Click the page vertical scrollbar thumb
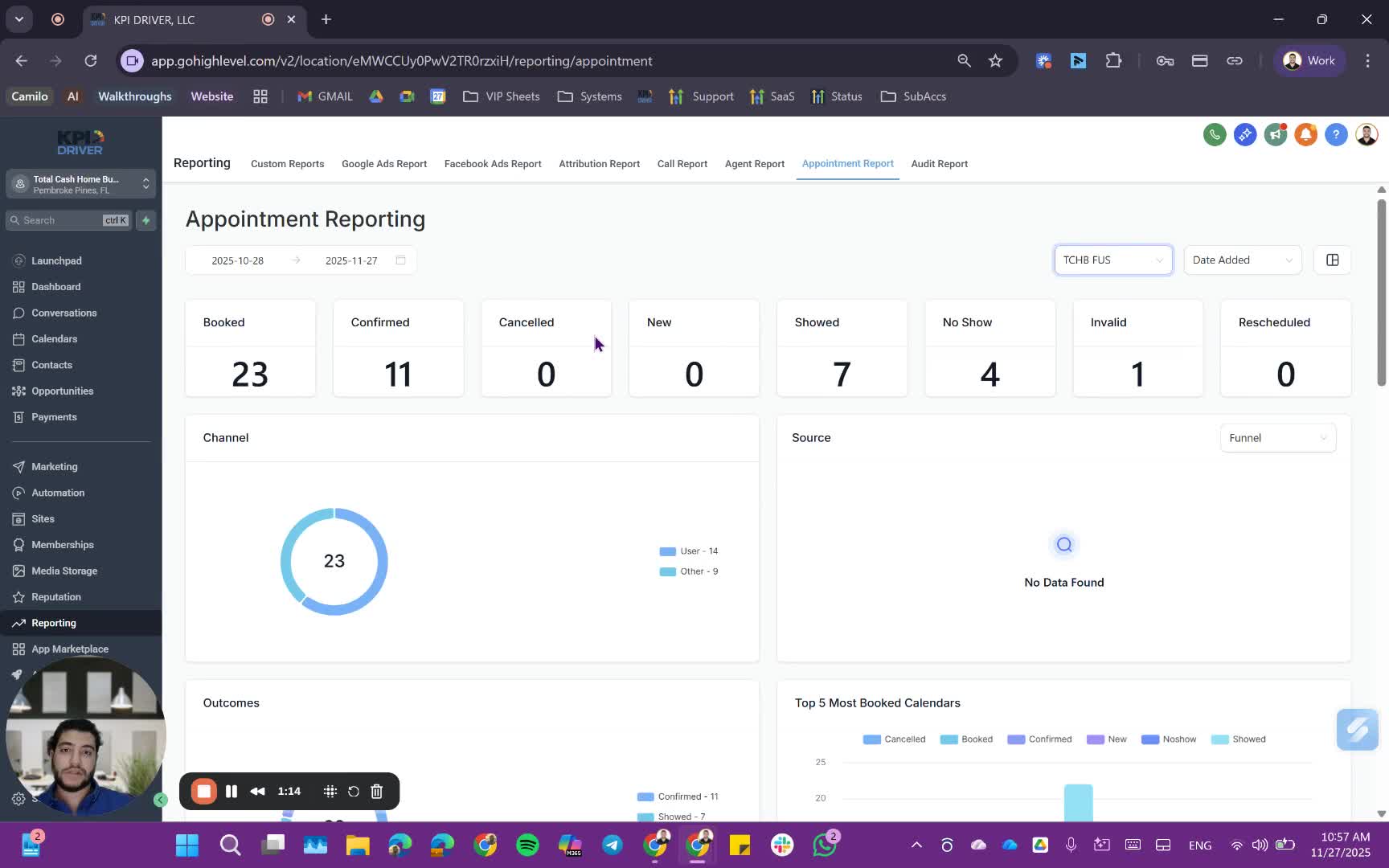1389x868 pixels. 1381,292
